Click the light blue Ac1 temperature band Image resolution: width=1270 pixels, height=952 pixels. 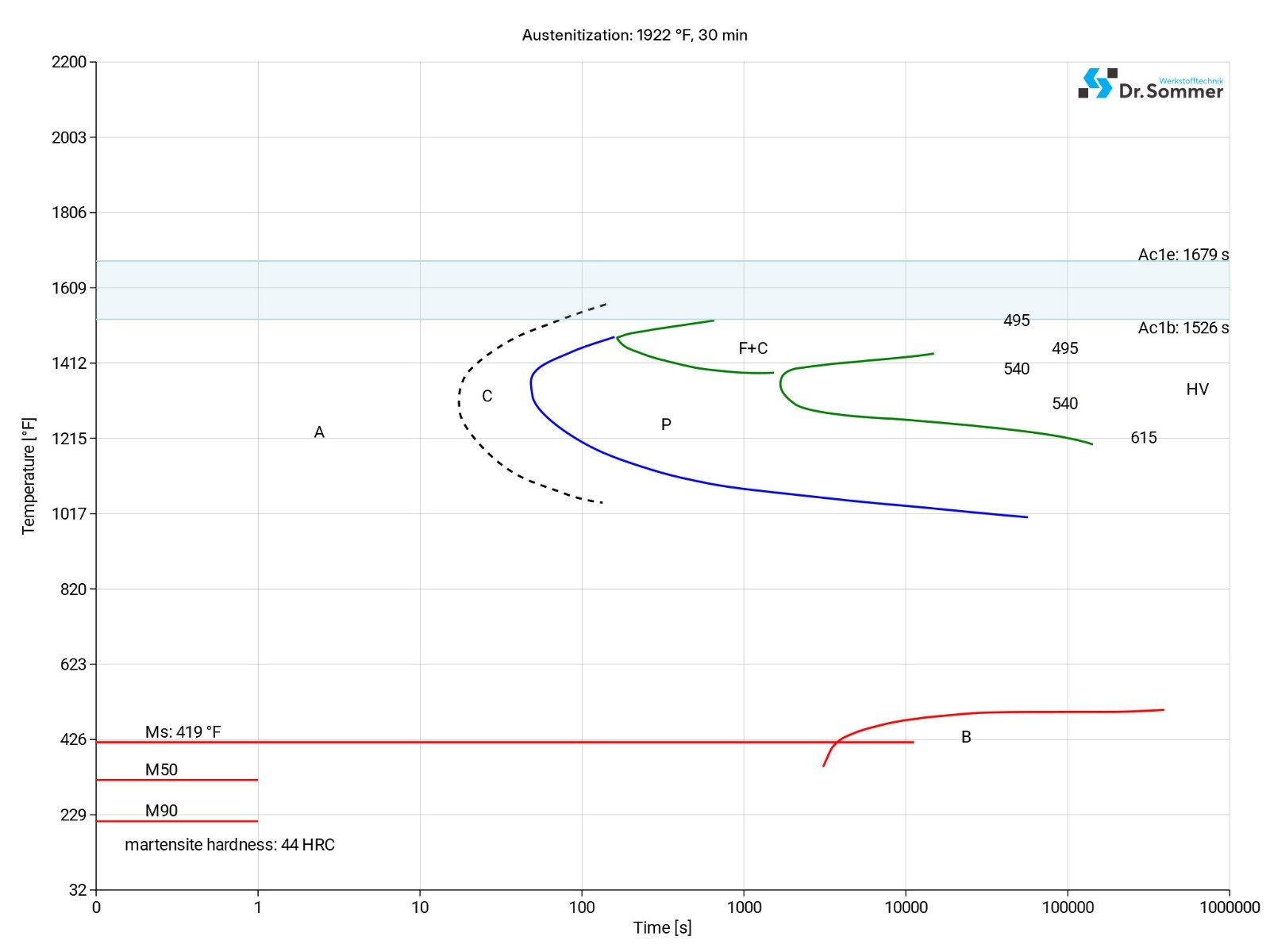(x=317, y=290)
